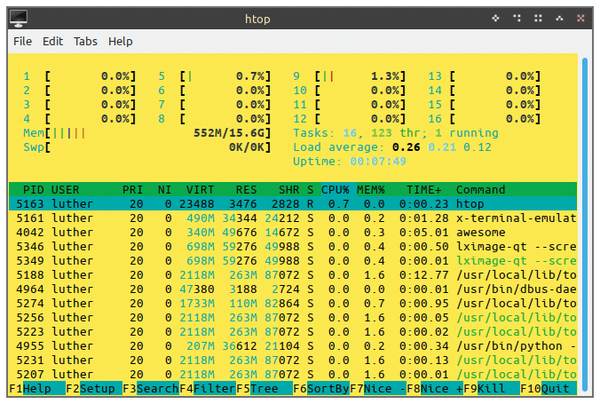Screen dimensions: 600x404
Task: Sort by SHR column header
Action: click(x=289, y=189)
